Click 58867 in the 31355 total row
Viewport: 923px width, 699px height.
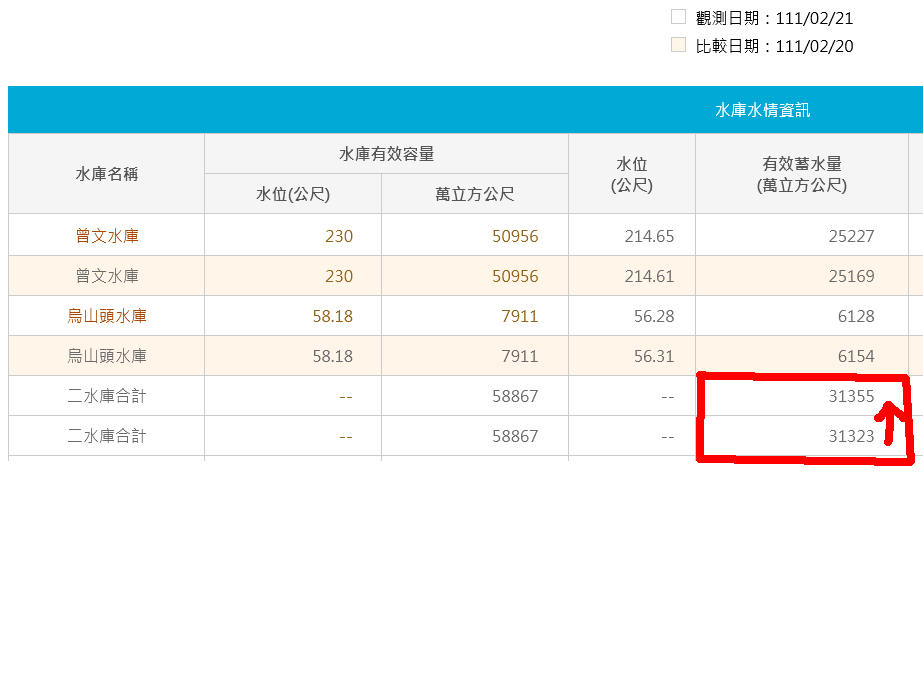click(x=515, y=396)
